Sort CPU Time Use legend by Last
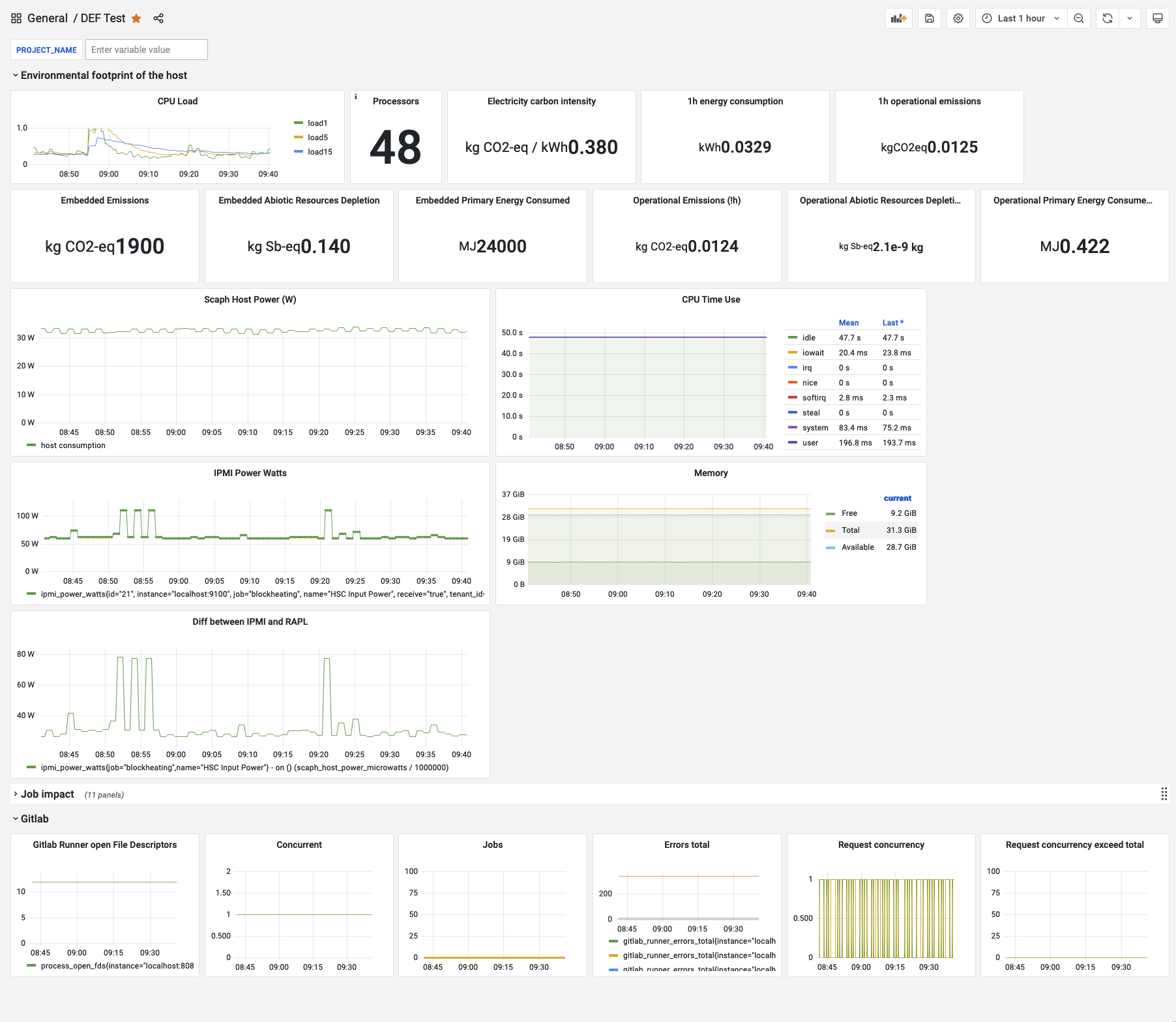 click(x=892, y=323)
